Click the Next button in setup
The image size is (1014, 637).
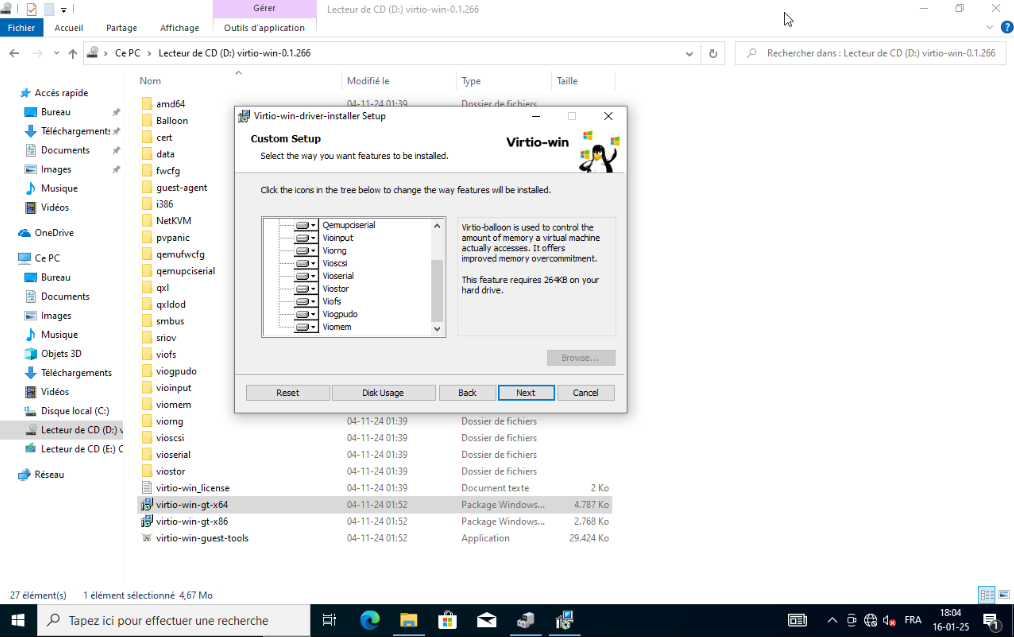[526, 393]
